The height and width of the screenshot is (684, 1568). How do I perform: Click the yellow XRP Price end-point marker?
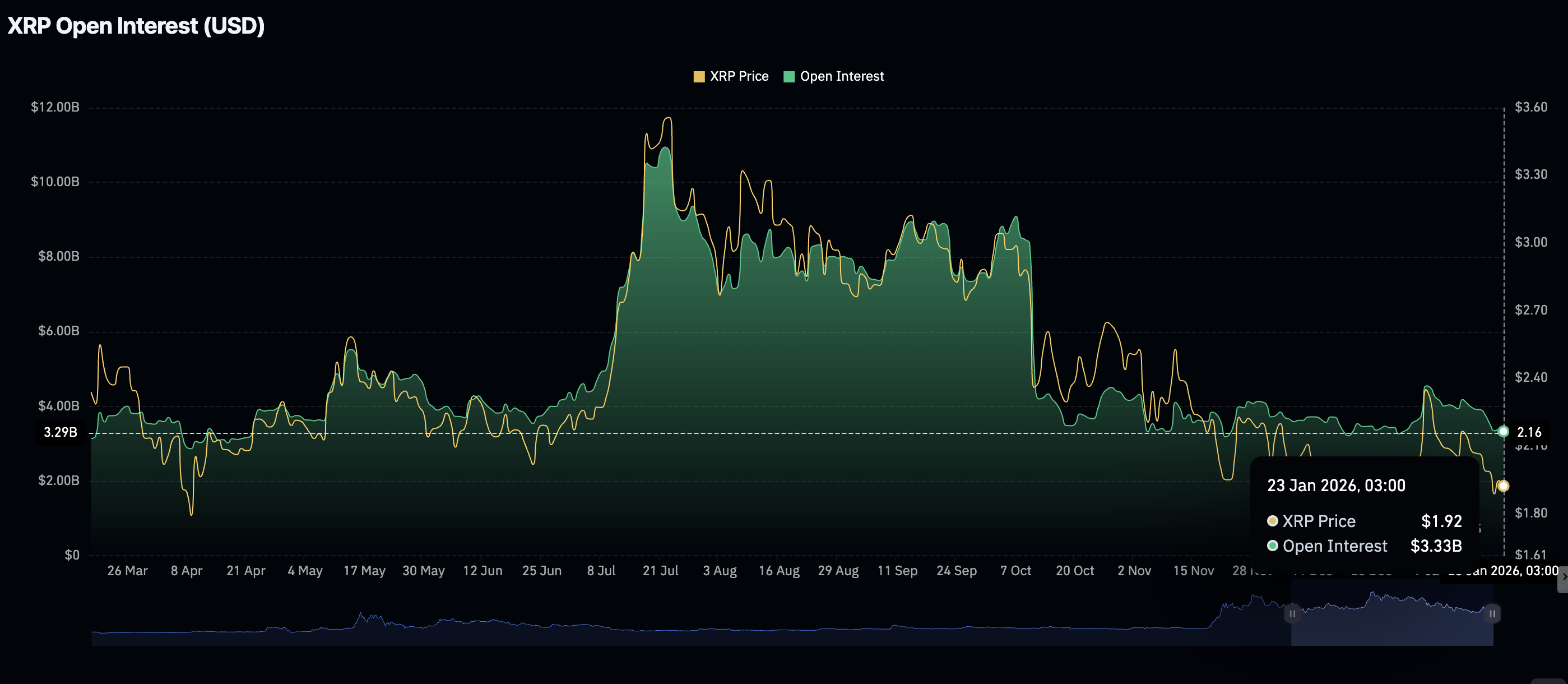(x=1503, y=486)
